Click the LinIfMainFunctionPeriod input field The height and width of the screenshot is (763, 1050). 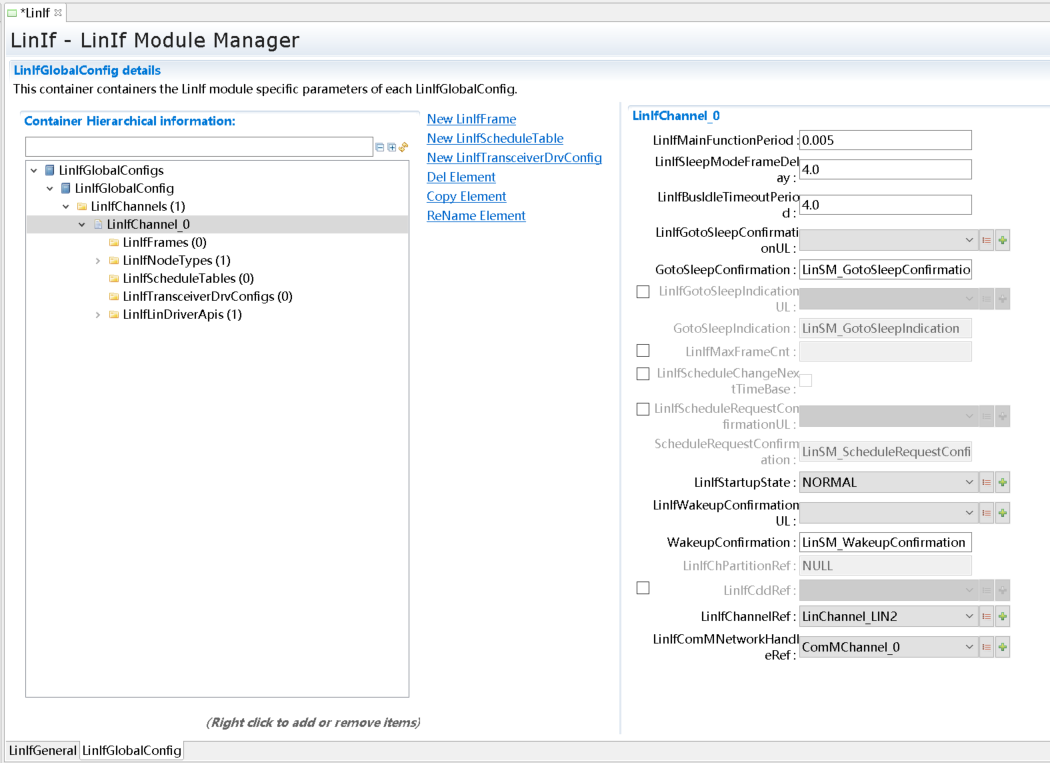(x=885, y=140)
